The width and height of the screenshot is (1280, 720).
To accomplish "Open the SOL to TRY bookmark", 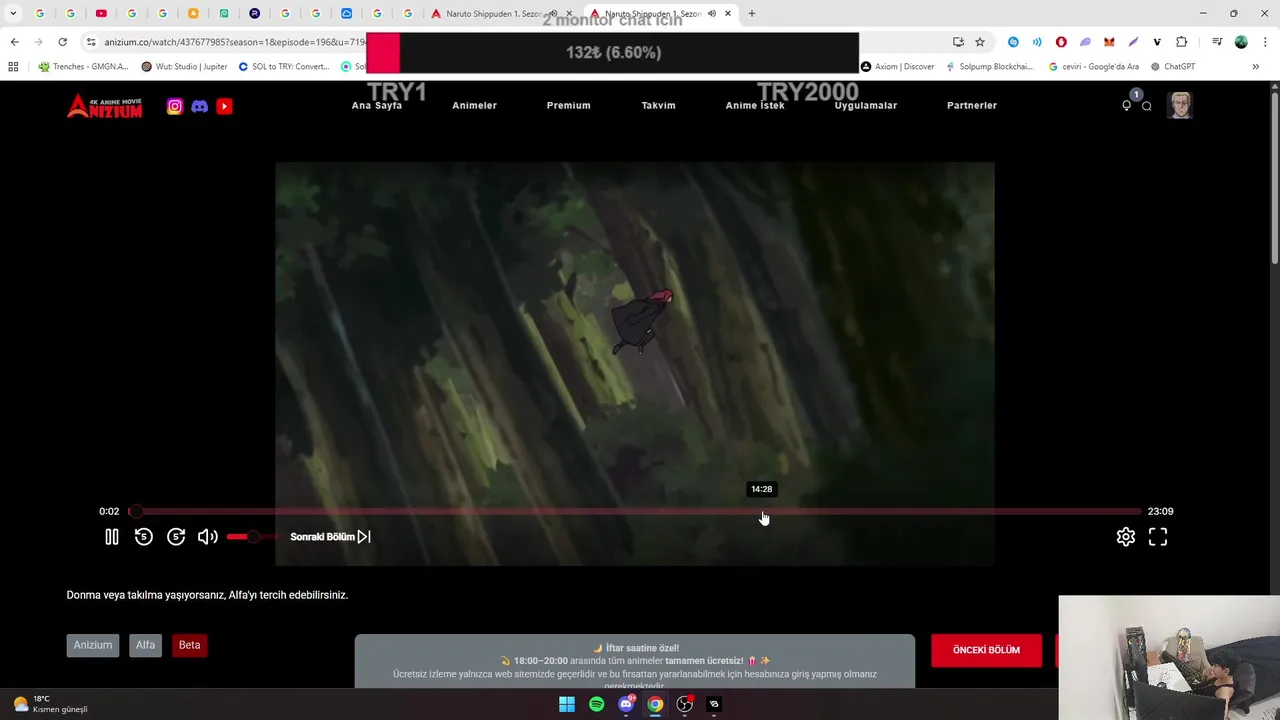I will point(284,67).
